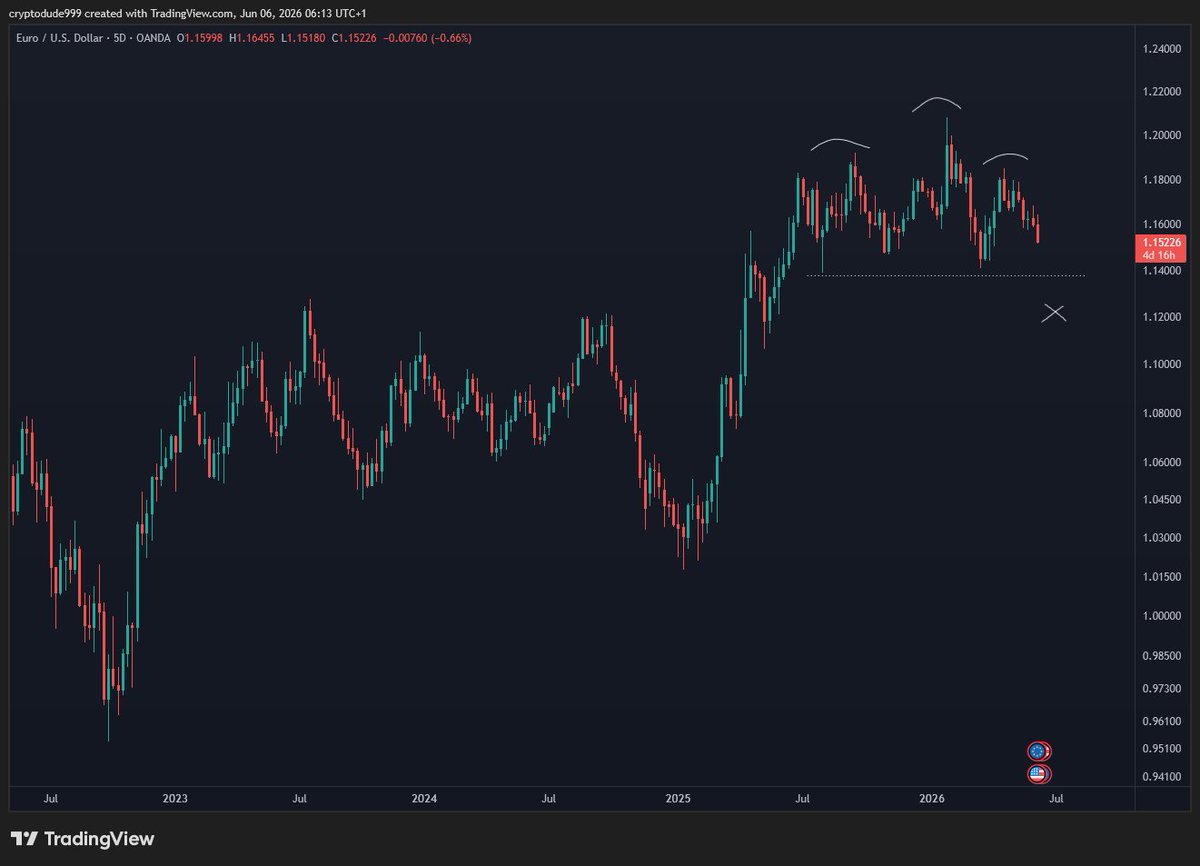Click the United States flag event icon

(1038, 774)
